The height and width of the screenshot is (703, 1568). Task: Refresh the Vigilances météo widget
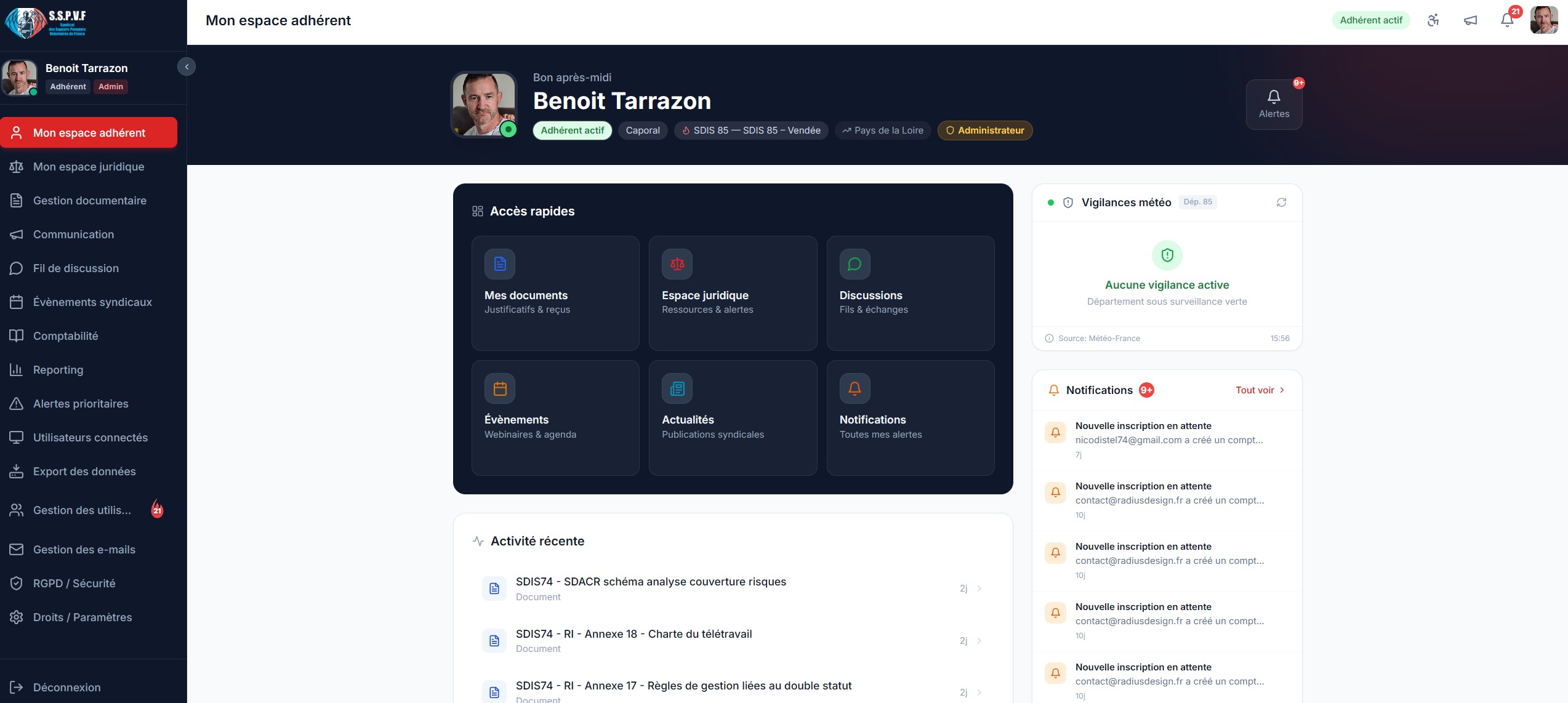click(x=1281, y=203)
